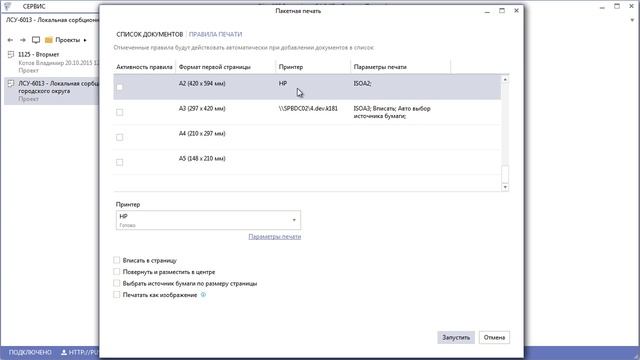Click the \\SPBDC02\4.dev.k181 printer cell

pyautogui.click(x=308, y=109)
